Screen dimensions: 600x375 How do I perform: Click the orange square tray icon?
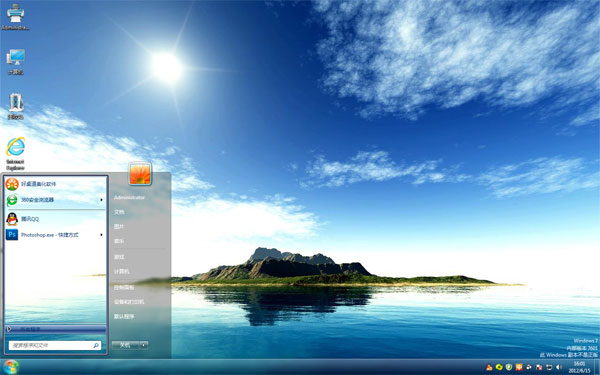point(519,367)
